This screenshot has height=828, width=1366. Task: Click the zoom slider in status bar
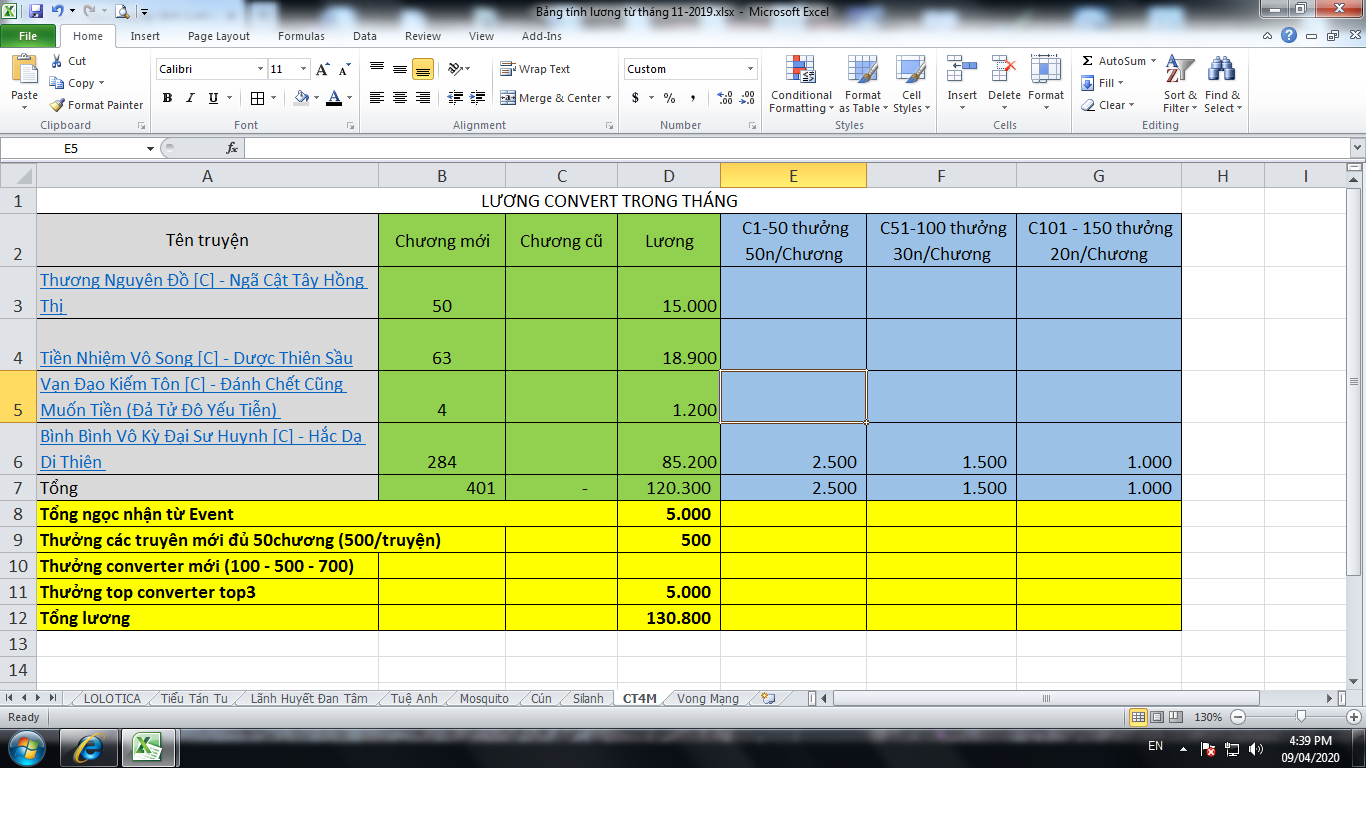[1300, 717]
